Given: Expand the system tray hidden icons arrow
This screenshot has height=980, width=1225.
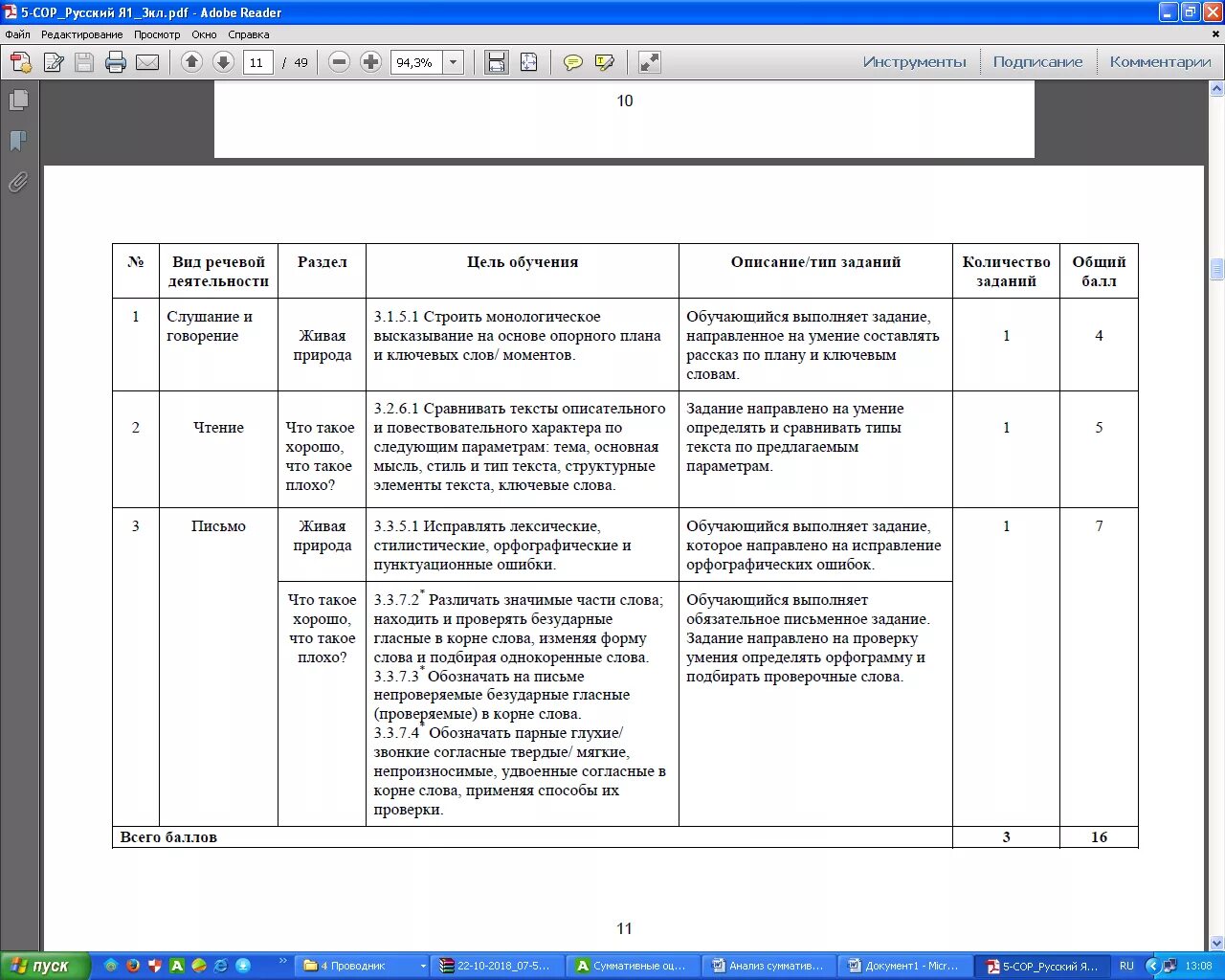Looking at the screenshot, I should coord(1152,966).
